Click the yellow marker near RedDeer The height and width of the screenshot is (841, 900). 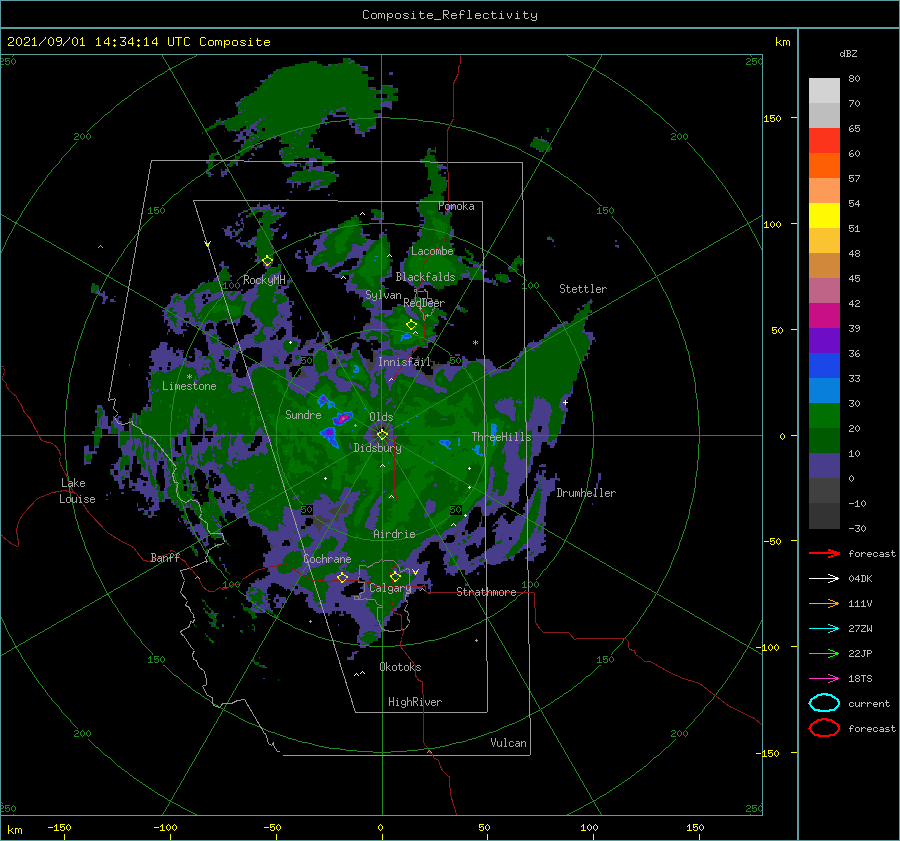pyautogui.click(x=411, y=325)
